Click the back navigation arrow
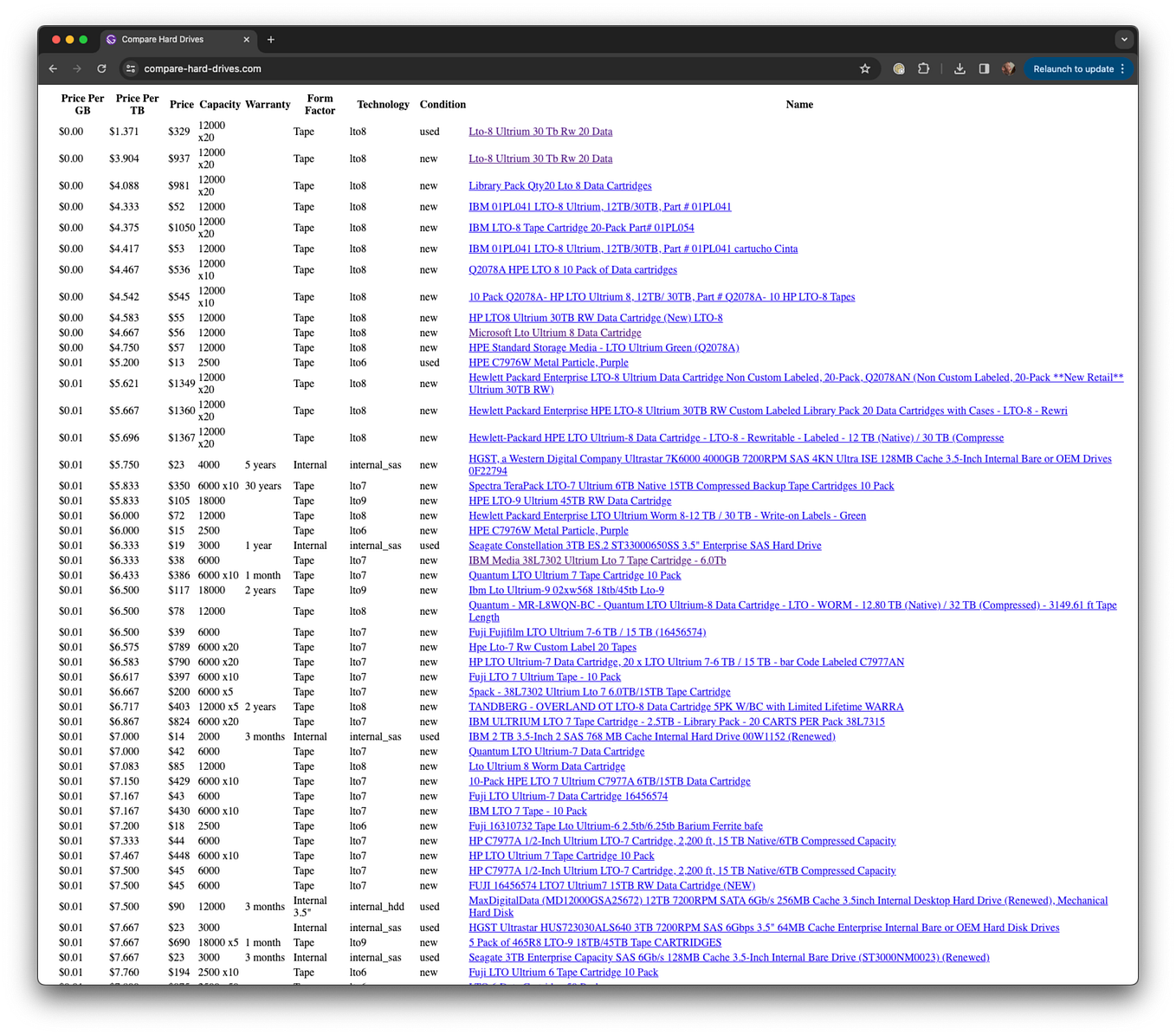Viewport: 1176px width, 1035px height. pos(53,68)
